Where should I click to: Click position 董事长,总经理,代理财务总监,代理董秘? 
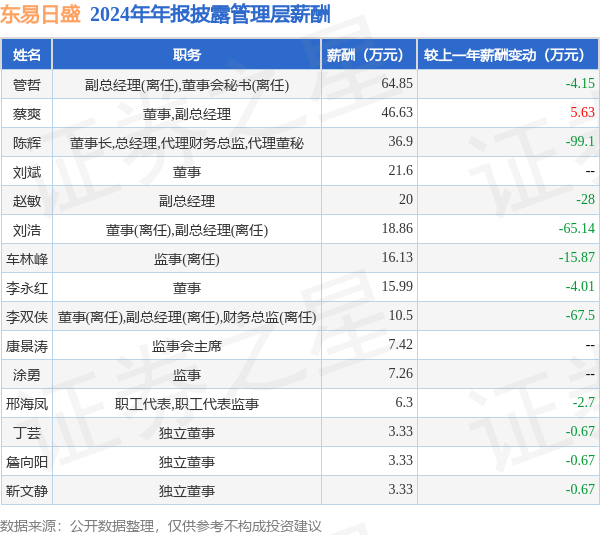tap(187, 143)
